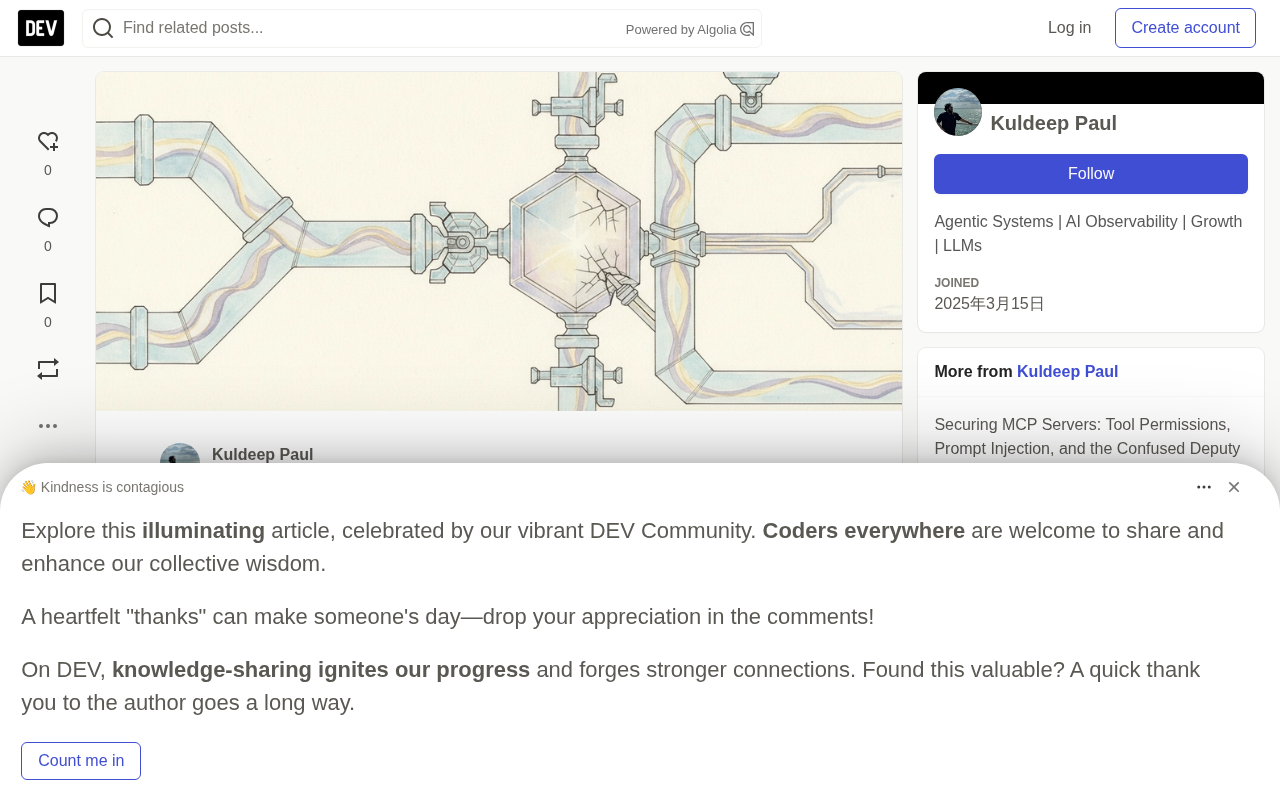
Task: Open the sidebar more-options dots
Action: click(48, 426)
